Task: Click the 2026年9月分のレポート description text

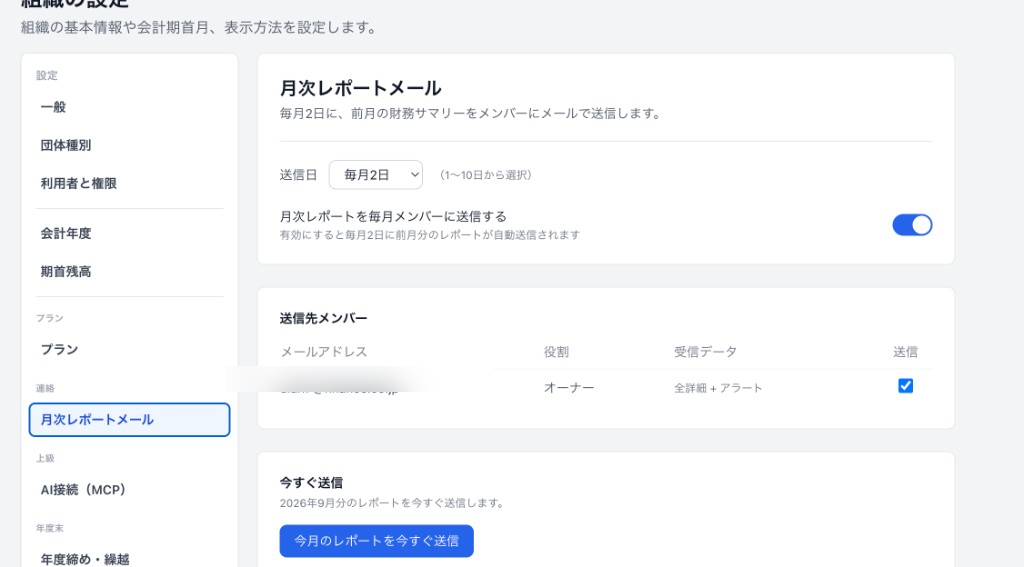Action: (392, 503)
